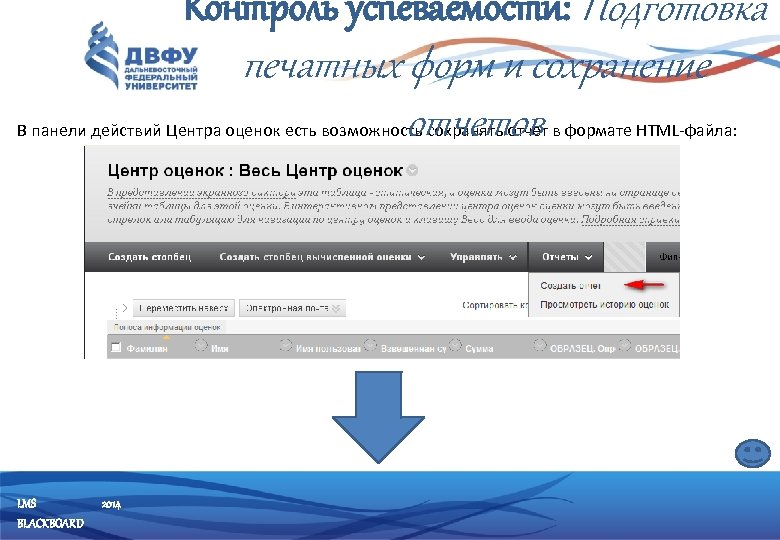Open options chevron for Взвешенная сумма column
The image size is (780, 540).
[x=455, y=344]
